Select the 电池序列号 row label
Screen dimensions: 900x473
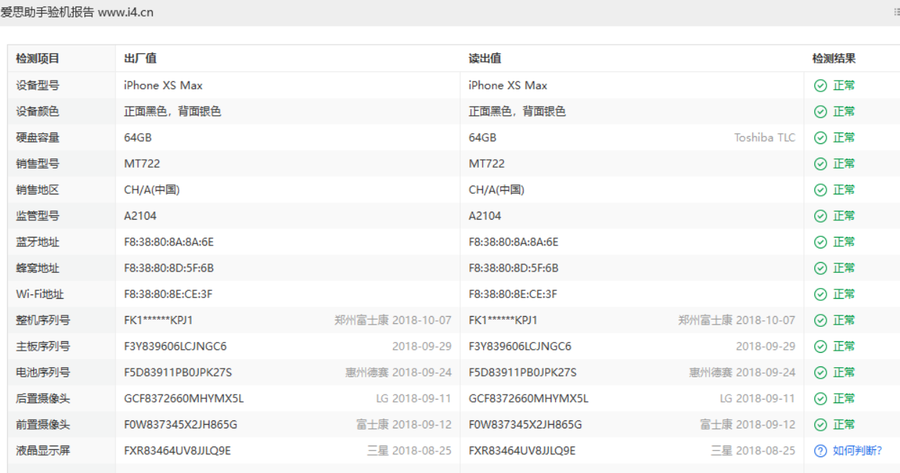(42, 373)
